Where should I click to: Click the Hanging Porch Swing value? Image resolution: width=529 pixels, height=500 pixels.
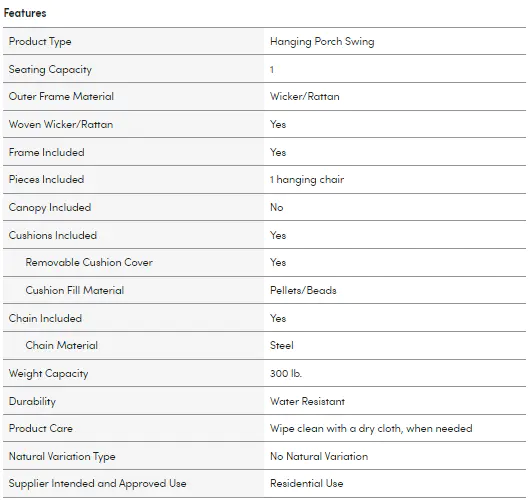point(322,42)
